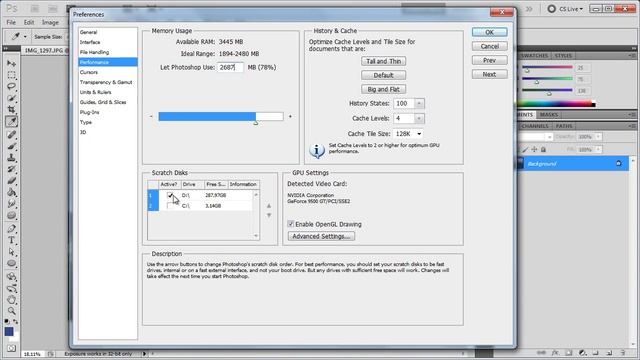Select the Eraser tool

(x=11, y=180)
